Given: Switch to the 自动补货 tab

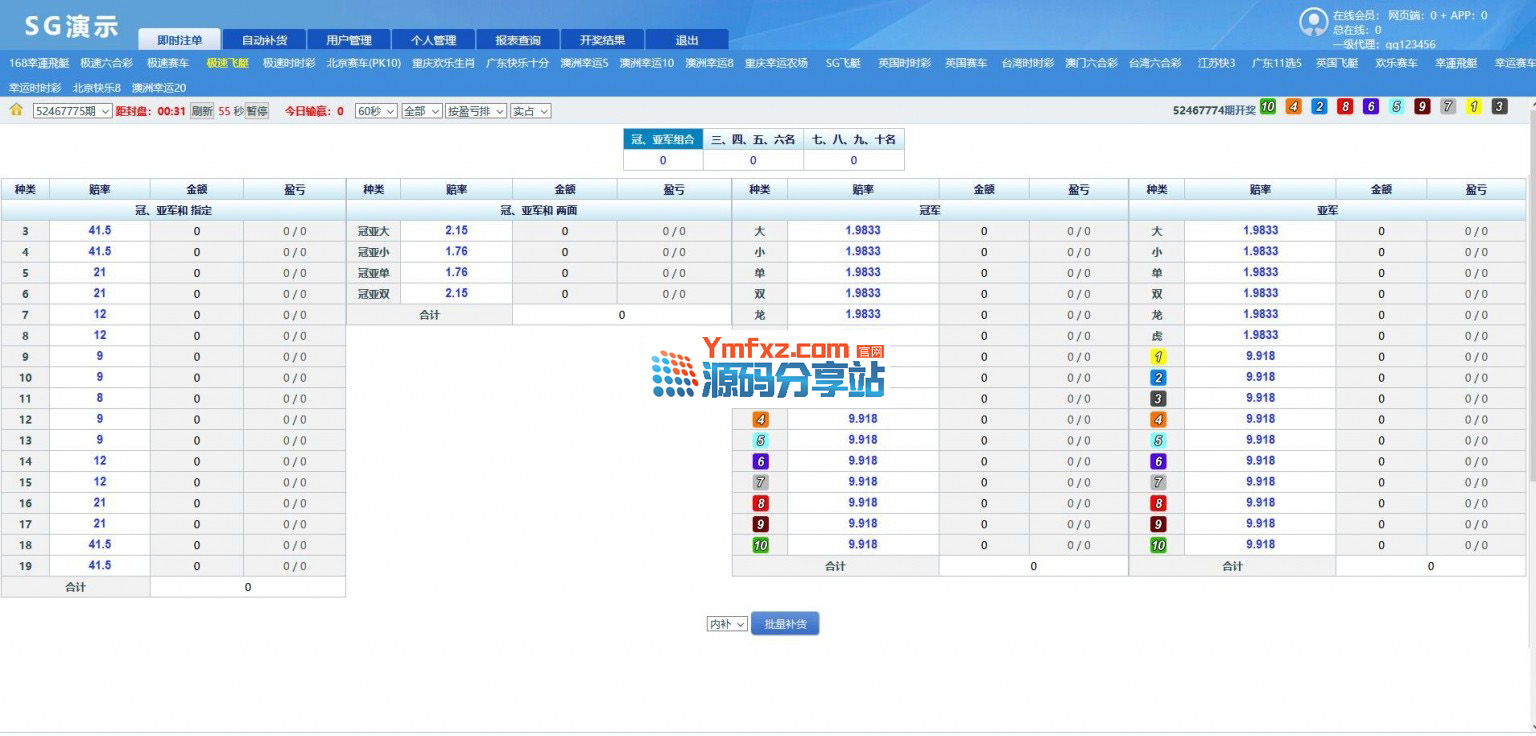Looking at the screenshot, I should pyautogui.click(x=264, y=40).
